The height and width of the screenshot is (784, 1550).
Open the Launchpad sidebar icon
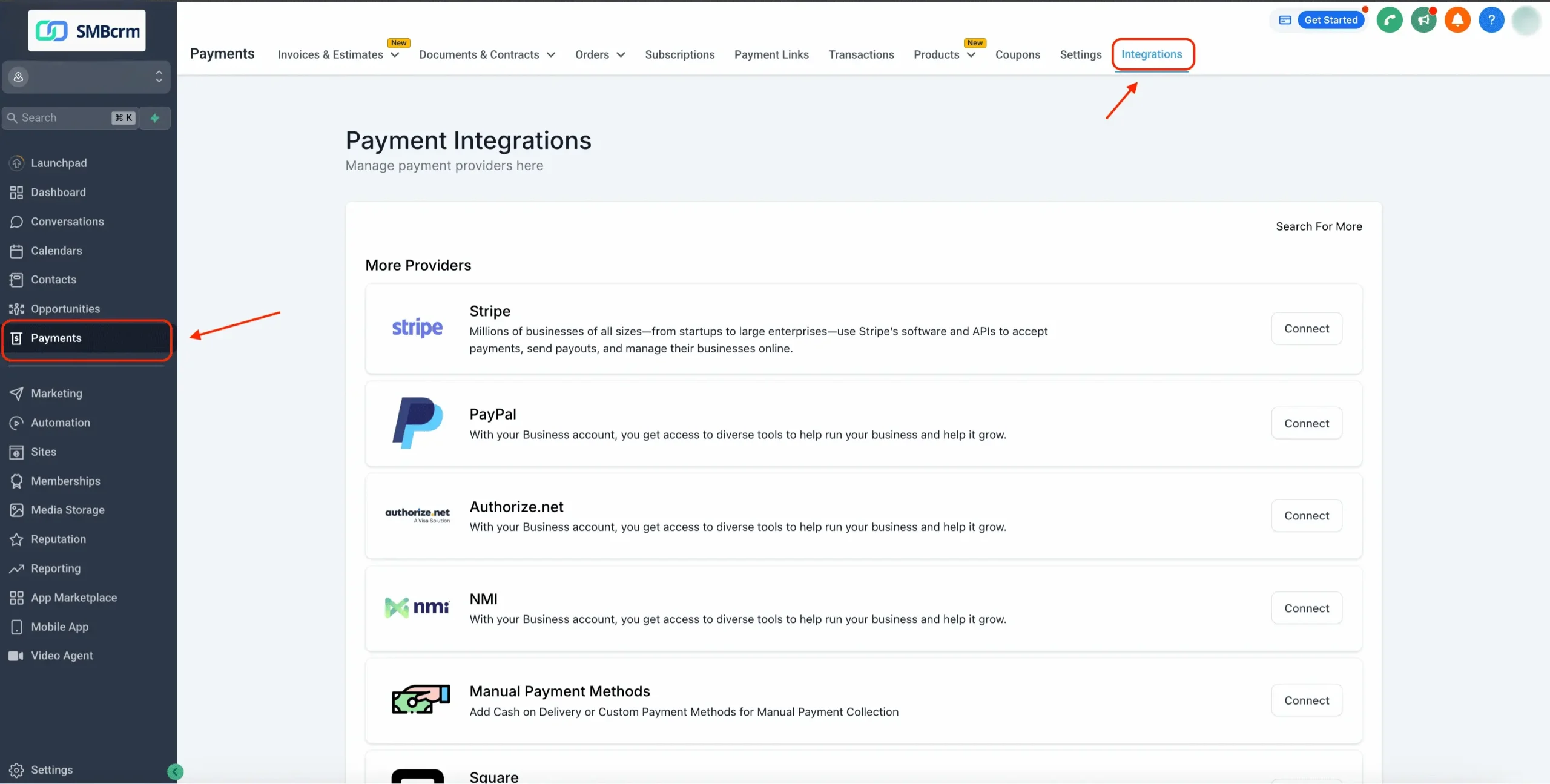click(16, 163)
